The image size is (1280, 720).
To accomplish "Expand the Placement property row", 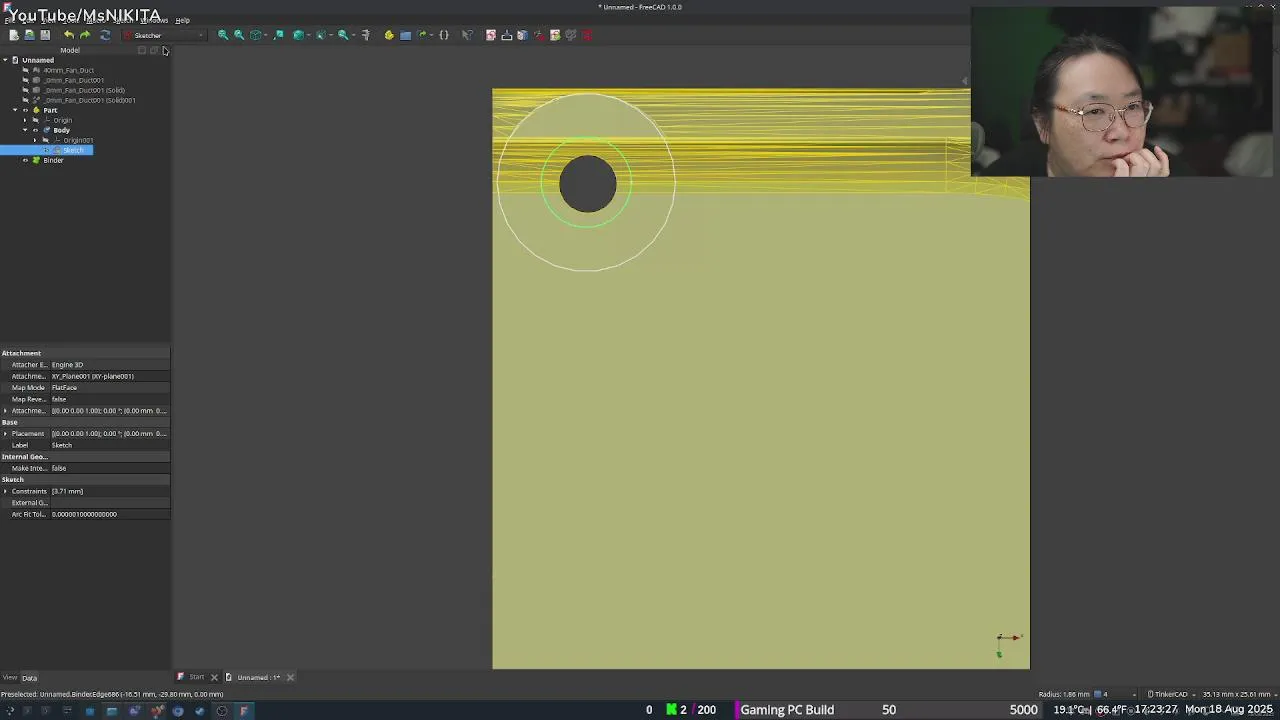I will click(x=6, y=434).
